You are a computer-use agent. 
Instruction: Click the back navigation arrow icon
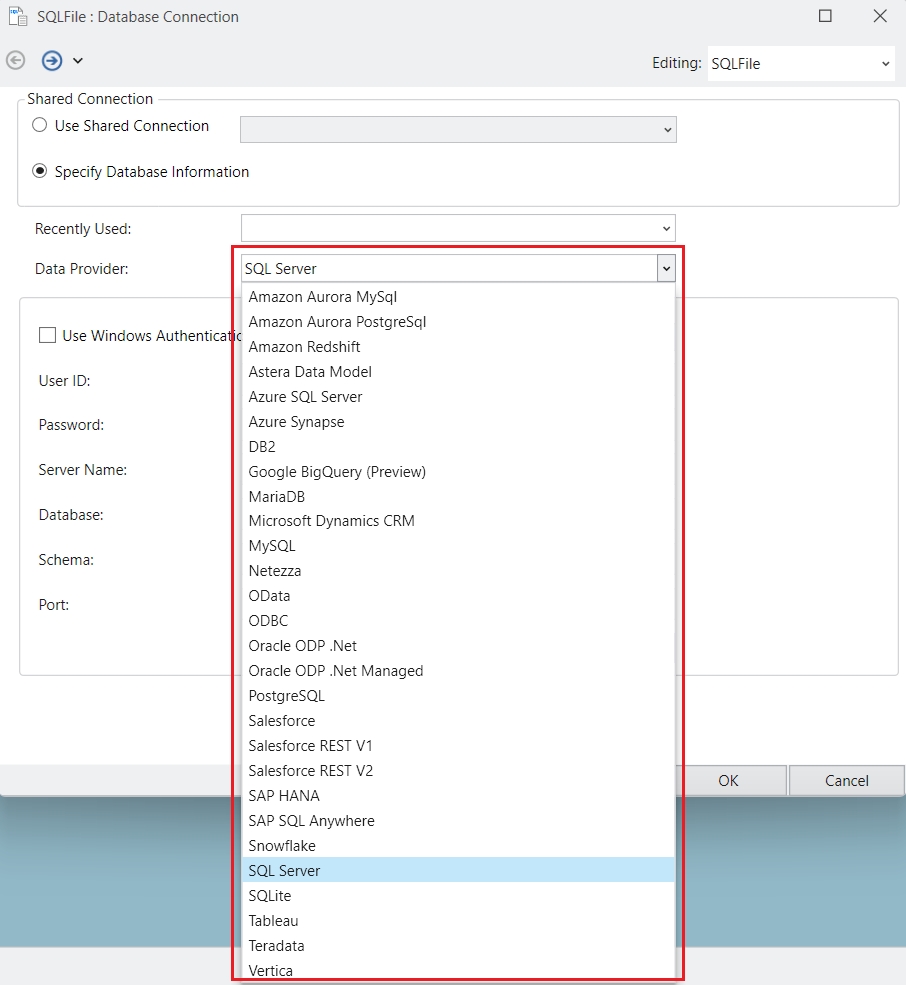(15, 61)
